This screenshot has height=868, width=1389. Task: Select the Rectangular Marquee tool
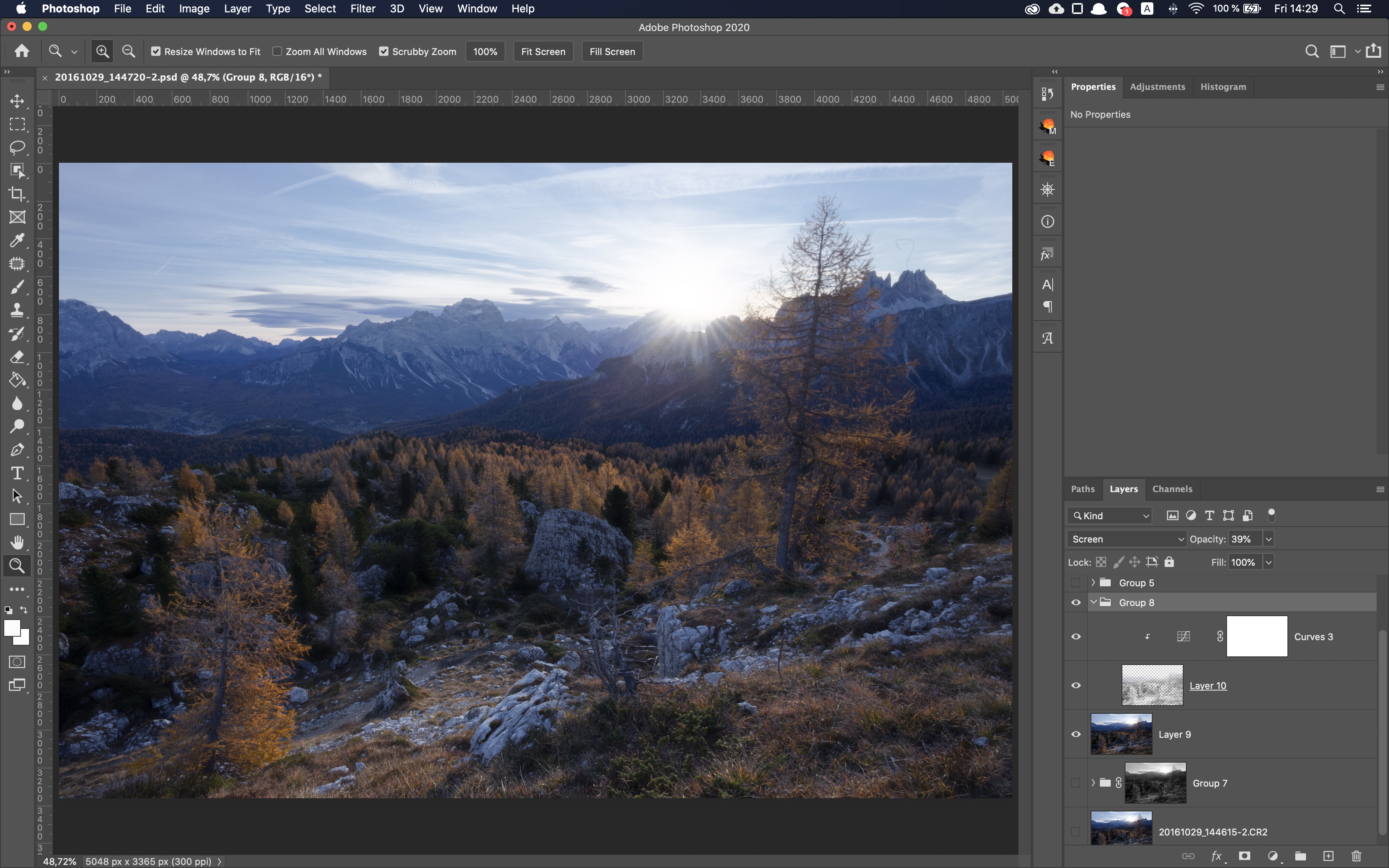pyautogui.click(x=15, y=123)
